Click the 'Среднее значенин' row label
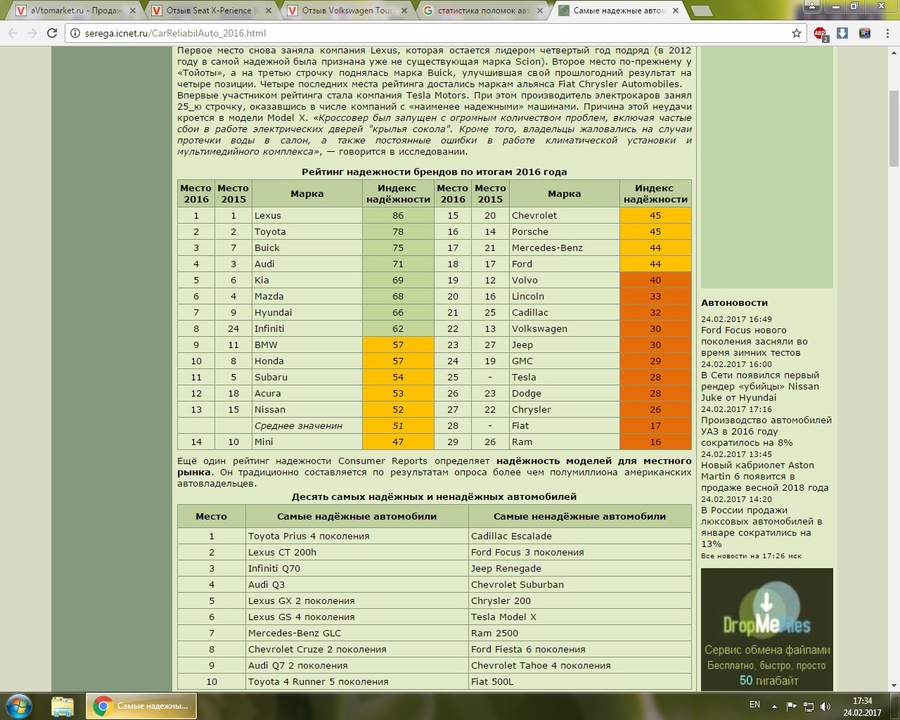Image resolution: width=900 pixels, height=720 pixels. (298, 425)
